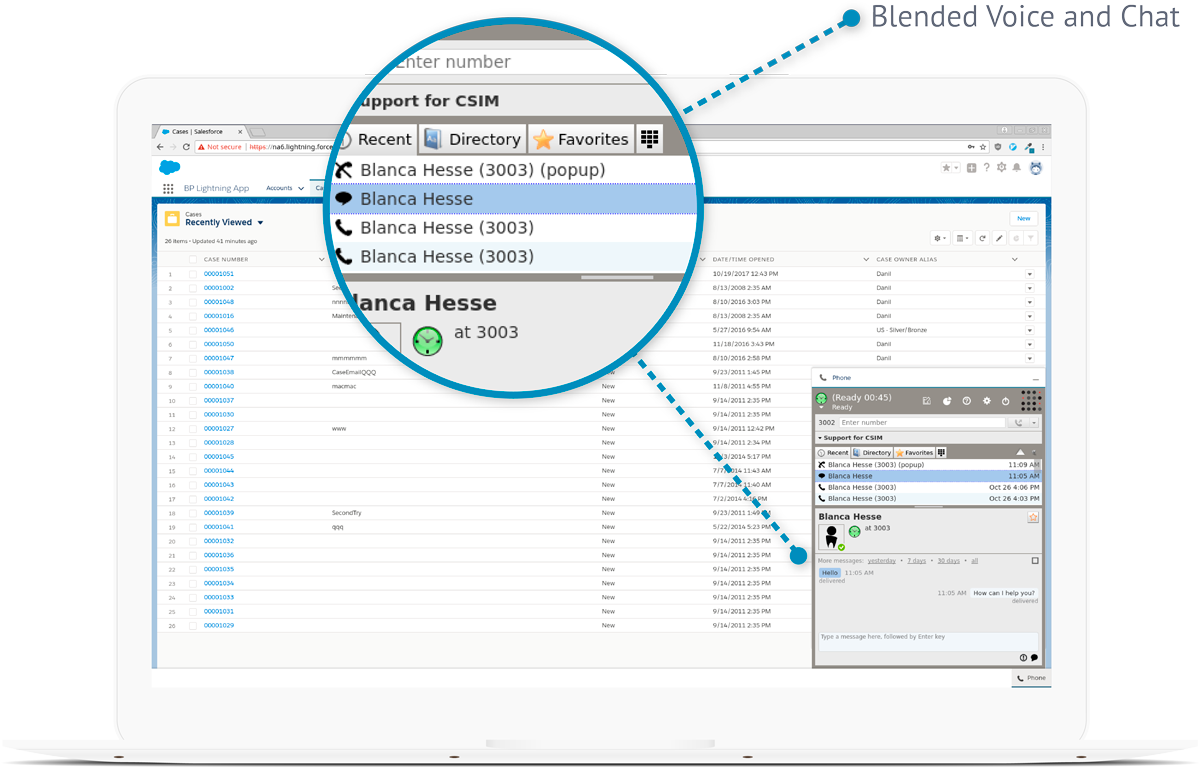The width and height of the screenshot is (1200, 767).
Task: Collapse the Support for CSIM section
Action: coord(820,438)
